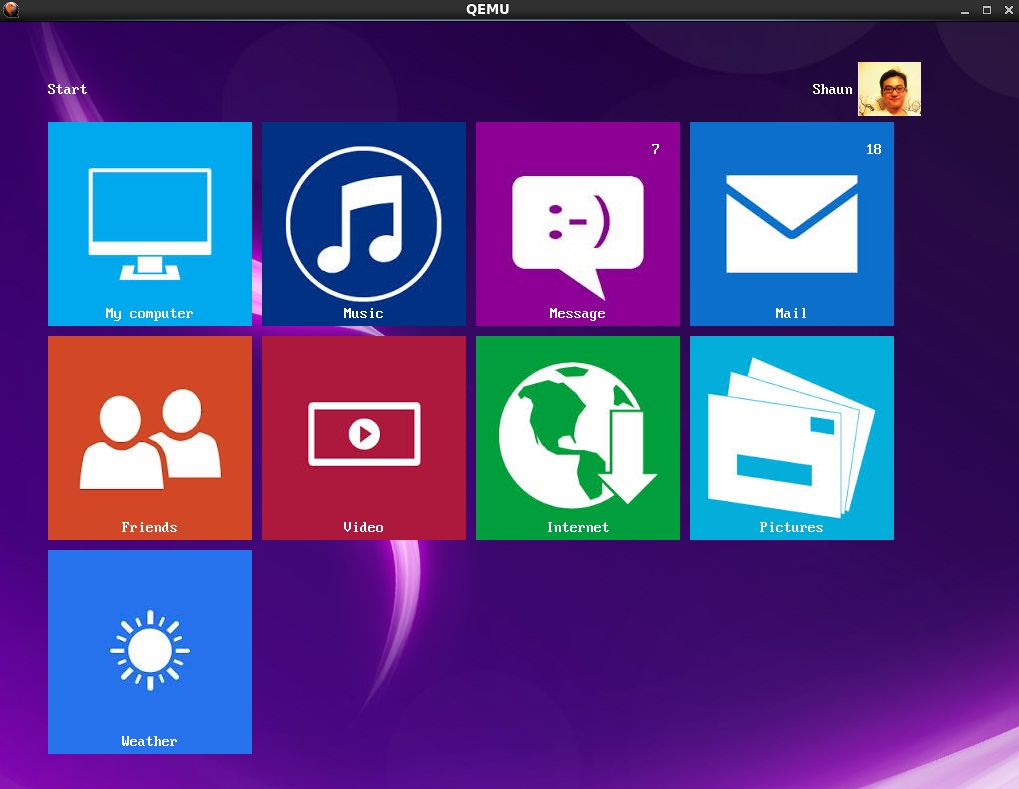Close the QEMU window
Viewport: 1019px width, 789px height.
(x=1009, y=10)
